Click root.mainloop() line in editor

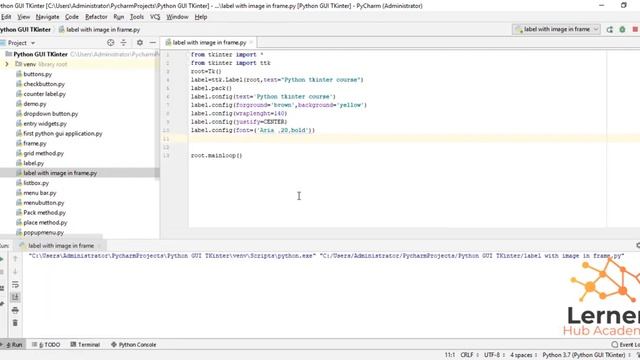pos(216,156)
